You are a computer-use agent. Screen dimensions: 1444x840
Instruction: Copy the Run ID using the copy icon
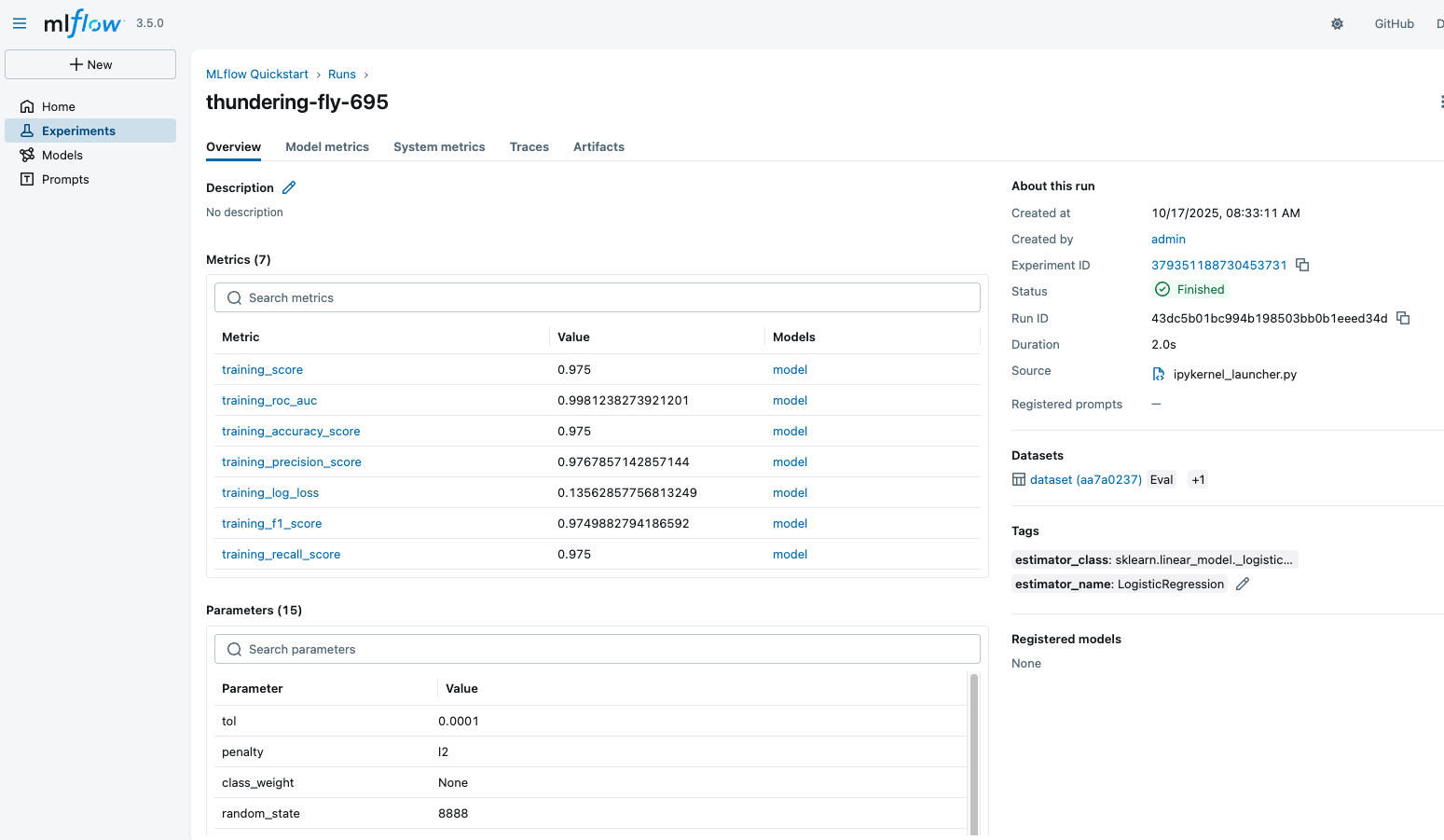click(1403, 318)
